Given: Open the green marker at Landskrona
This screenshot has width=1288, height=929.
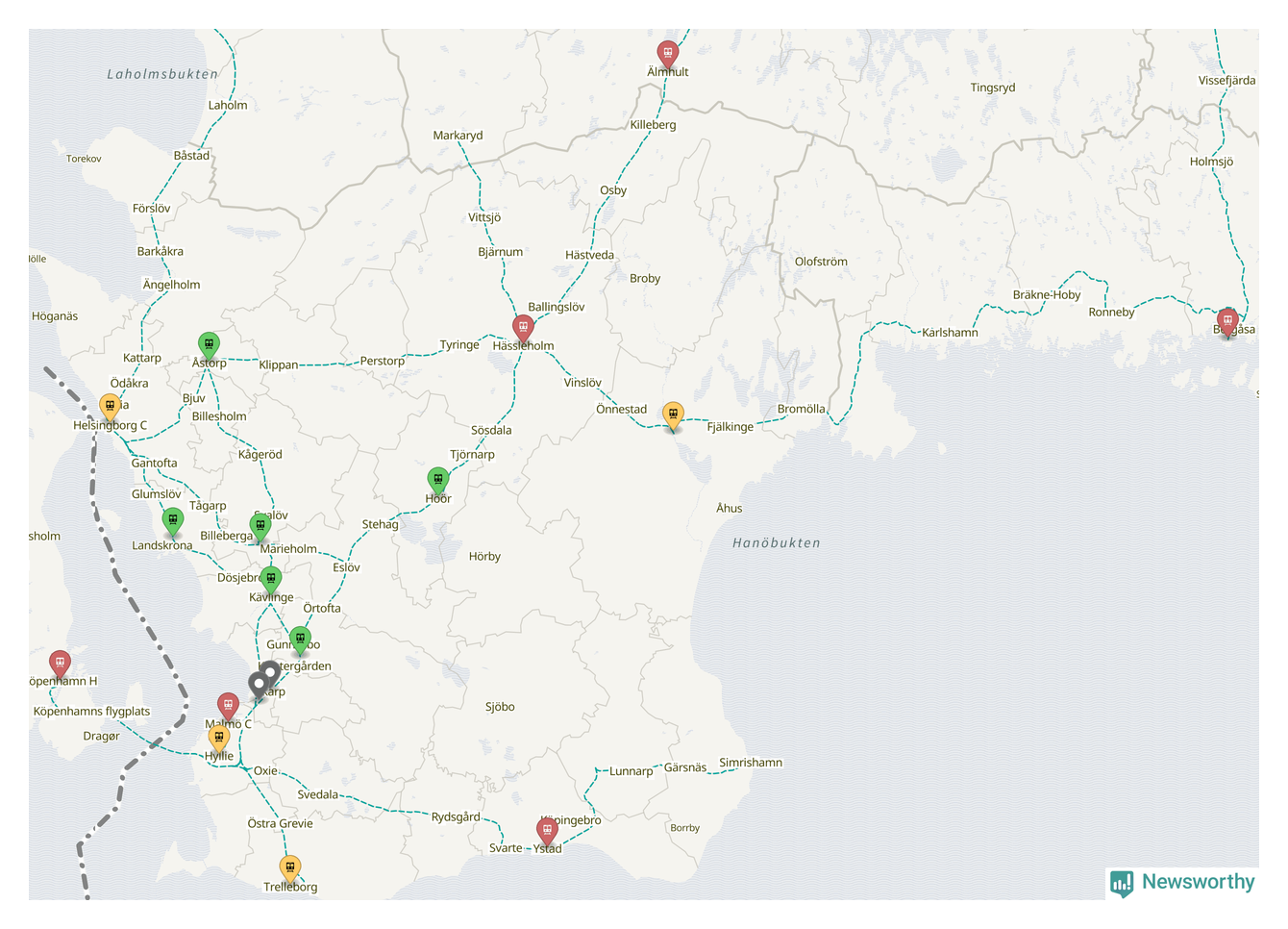Looking at the screenshot, I should [172, 522].
